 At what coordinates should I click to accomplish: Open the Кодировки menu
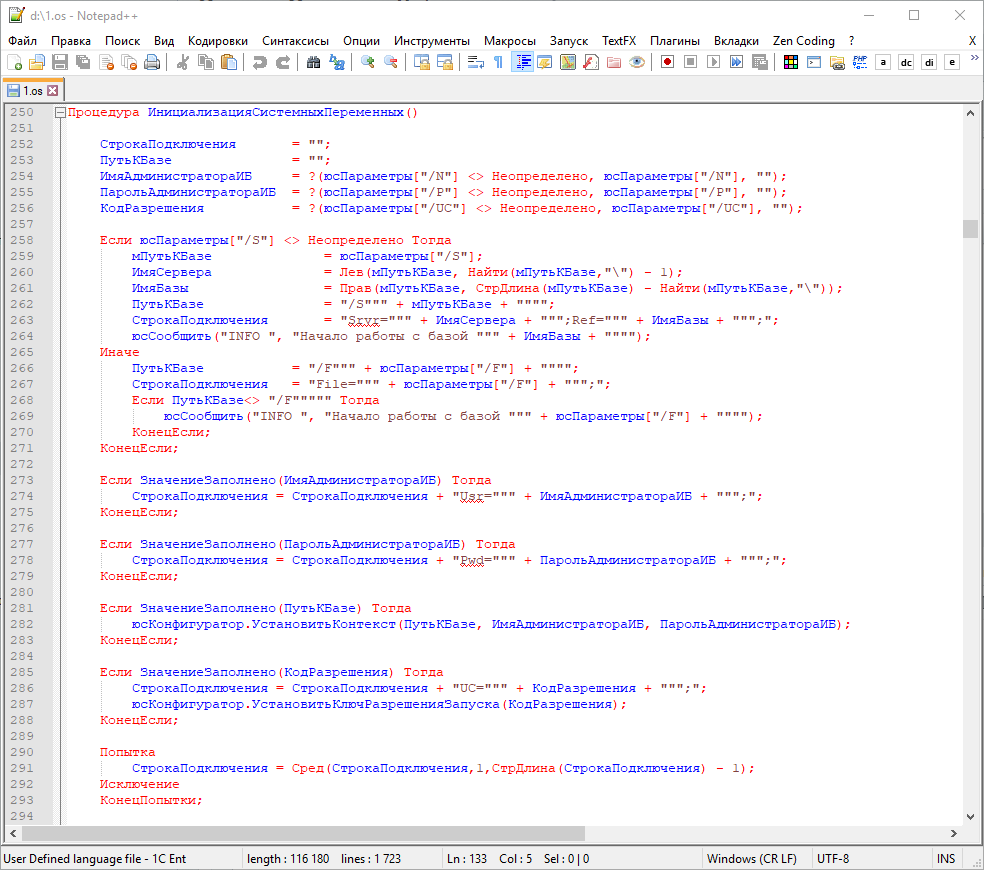[x=218, y=41]
